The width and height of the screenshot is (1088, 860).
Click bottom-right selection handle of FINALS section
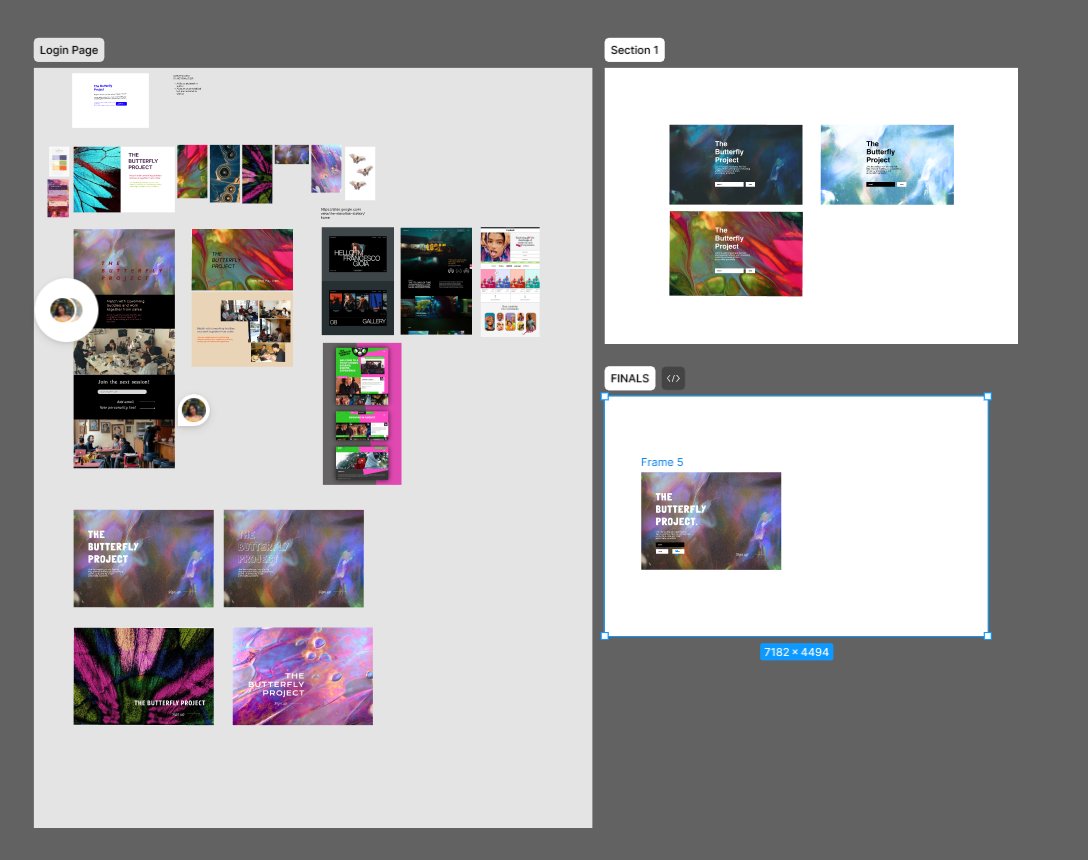(987, 636)
